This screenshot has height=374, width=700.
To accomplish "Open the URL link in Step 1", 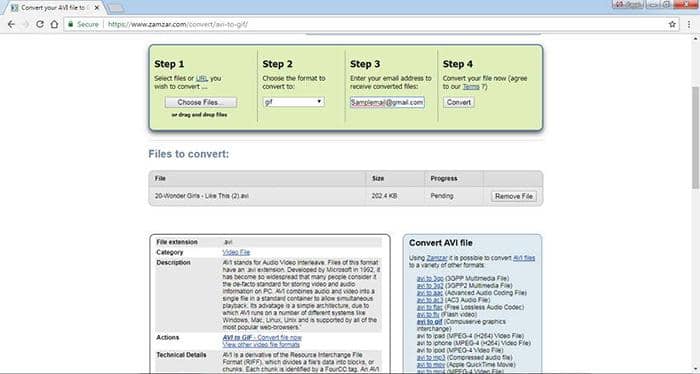I will tap(201, 79).
